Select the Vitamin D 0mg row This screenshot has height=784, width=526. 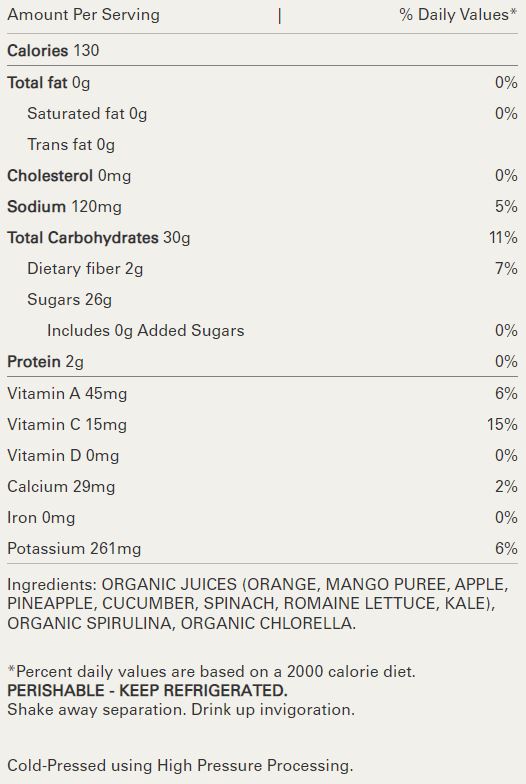point(262,456)
